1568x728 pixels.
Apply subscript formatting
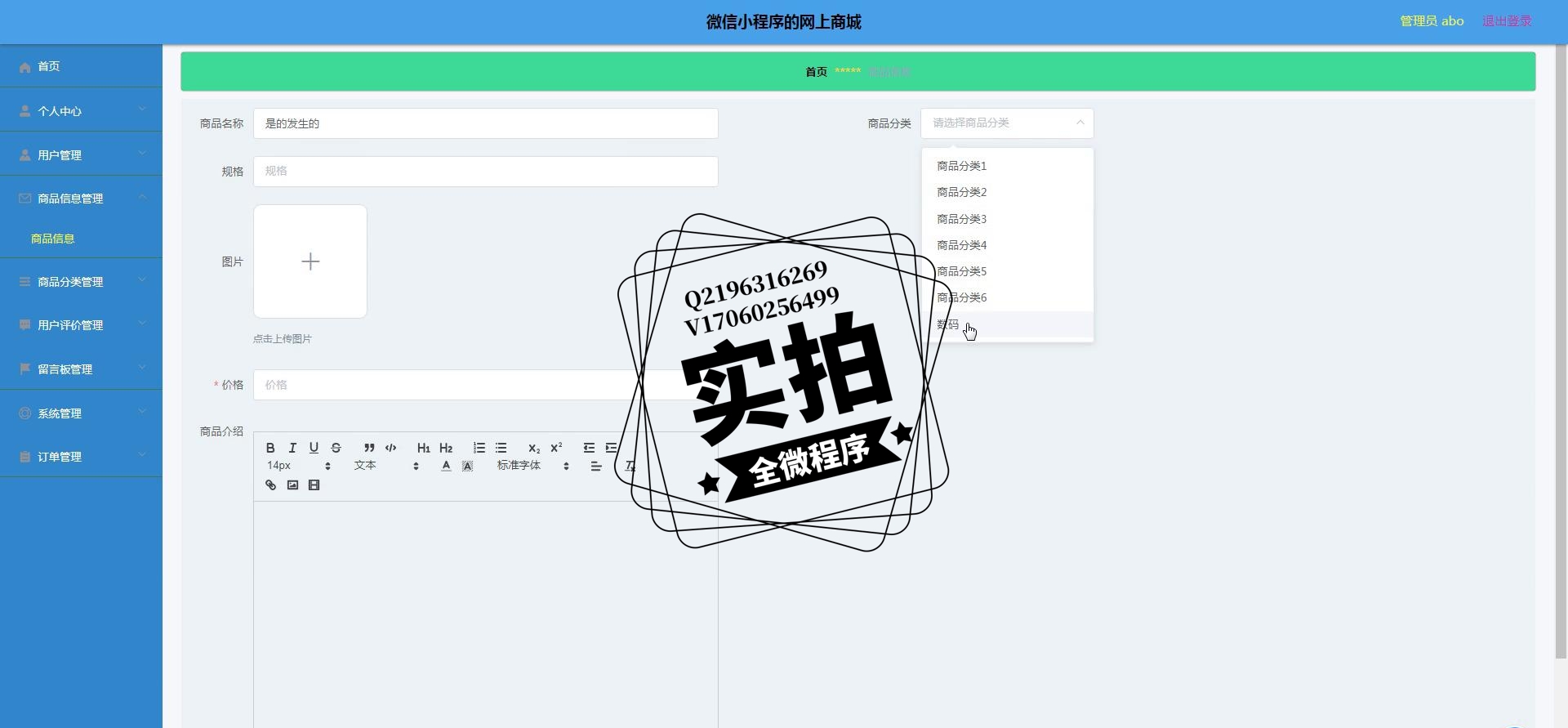(534, 448)
